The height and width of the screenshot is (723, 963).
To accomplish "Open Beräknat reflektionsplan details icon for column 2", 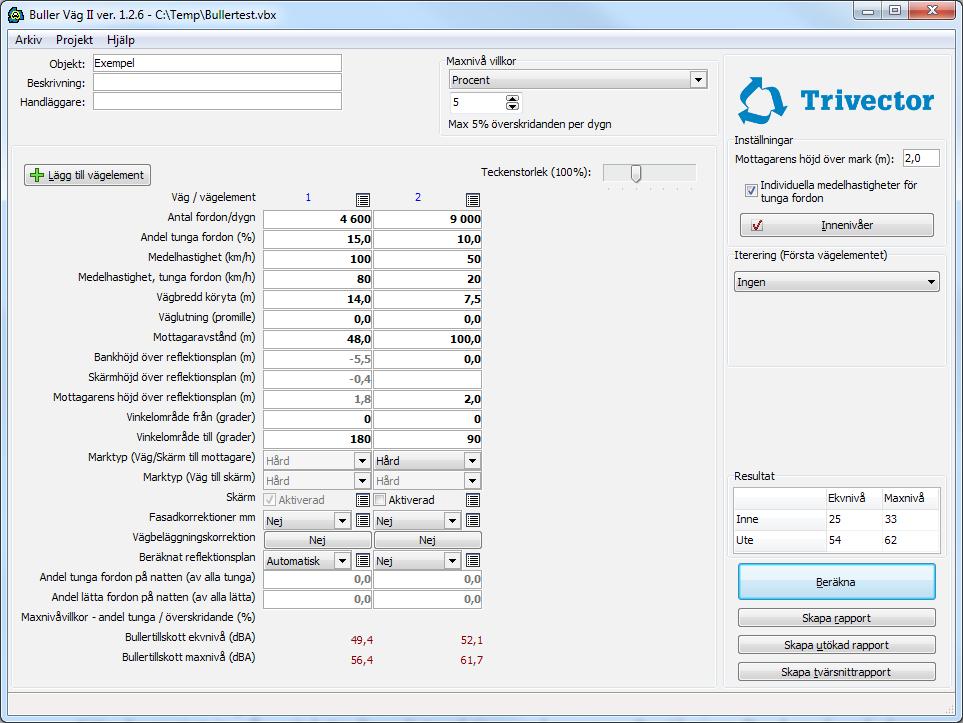I will pyautogui.click(x=472, y=560).
